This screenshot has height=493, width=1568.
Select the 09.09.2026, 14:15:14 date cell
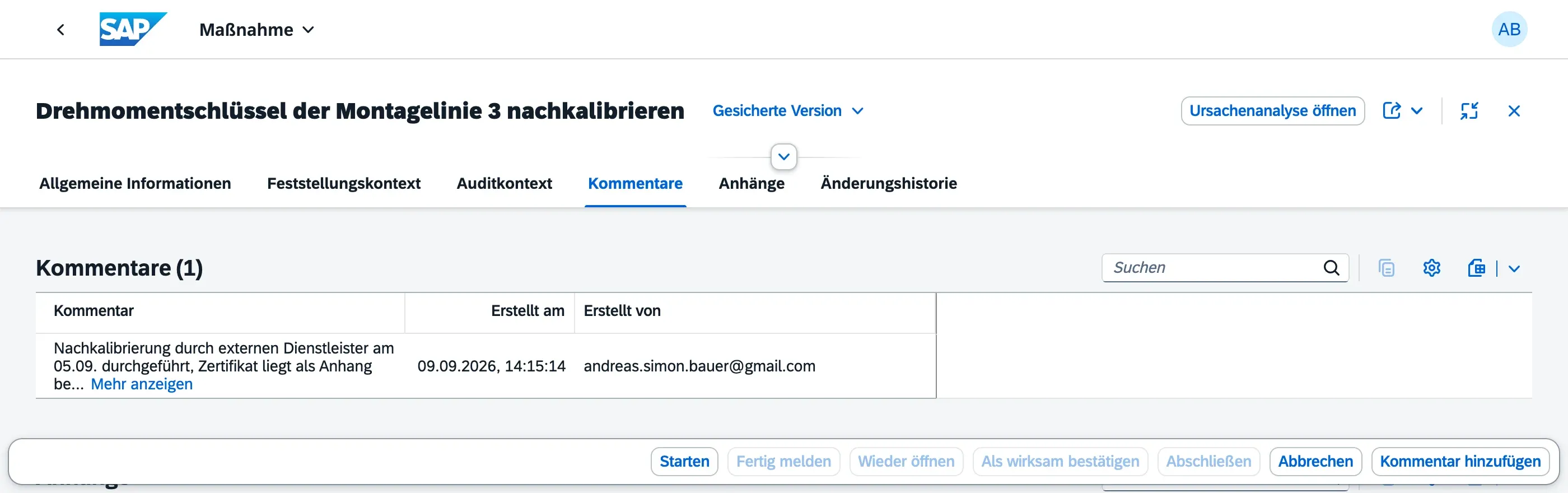(x=491, y=366)
